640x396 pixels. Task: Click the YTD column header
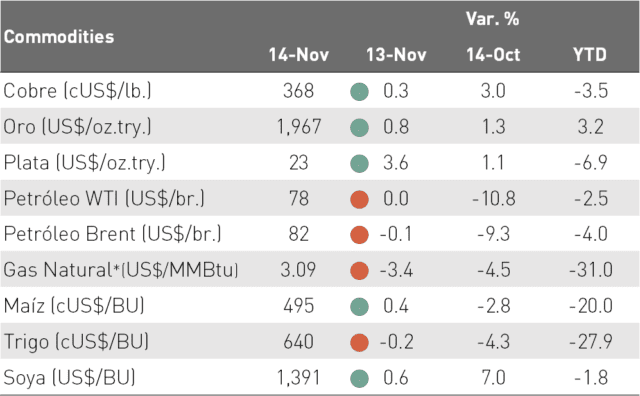(x=590, y=54)
